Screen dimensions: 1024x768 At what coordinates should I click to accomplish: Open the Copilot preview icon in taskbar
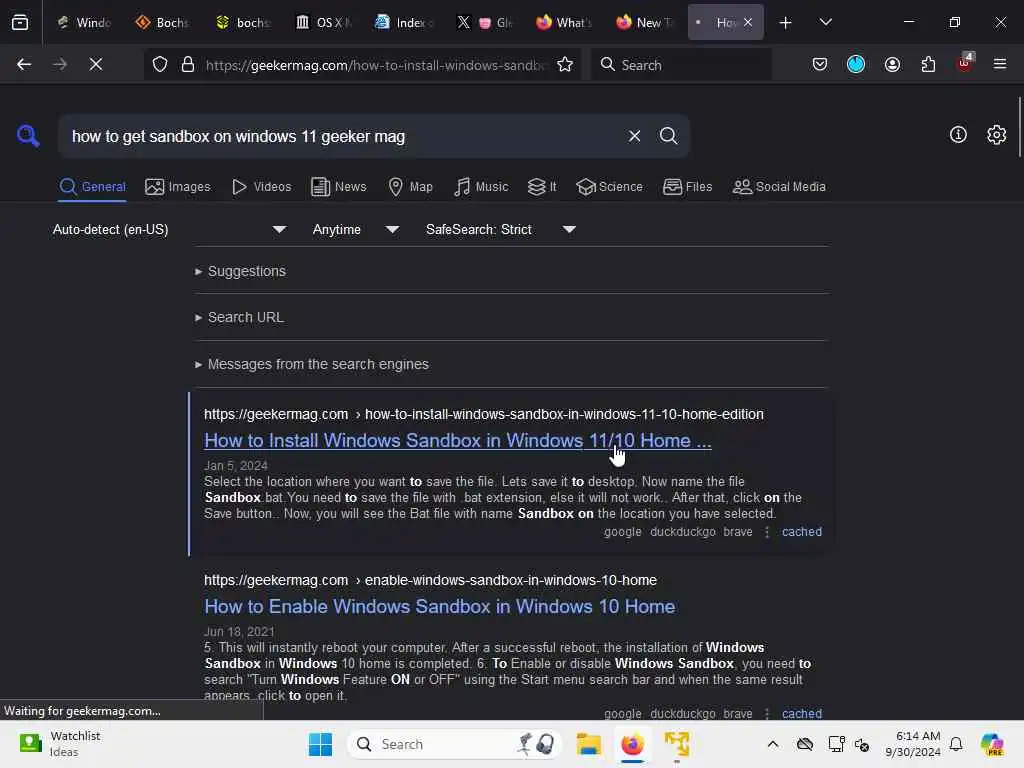click(992, 744)
